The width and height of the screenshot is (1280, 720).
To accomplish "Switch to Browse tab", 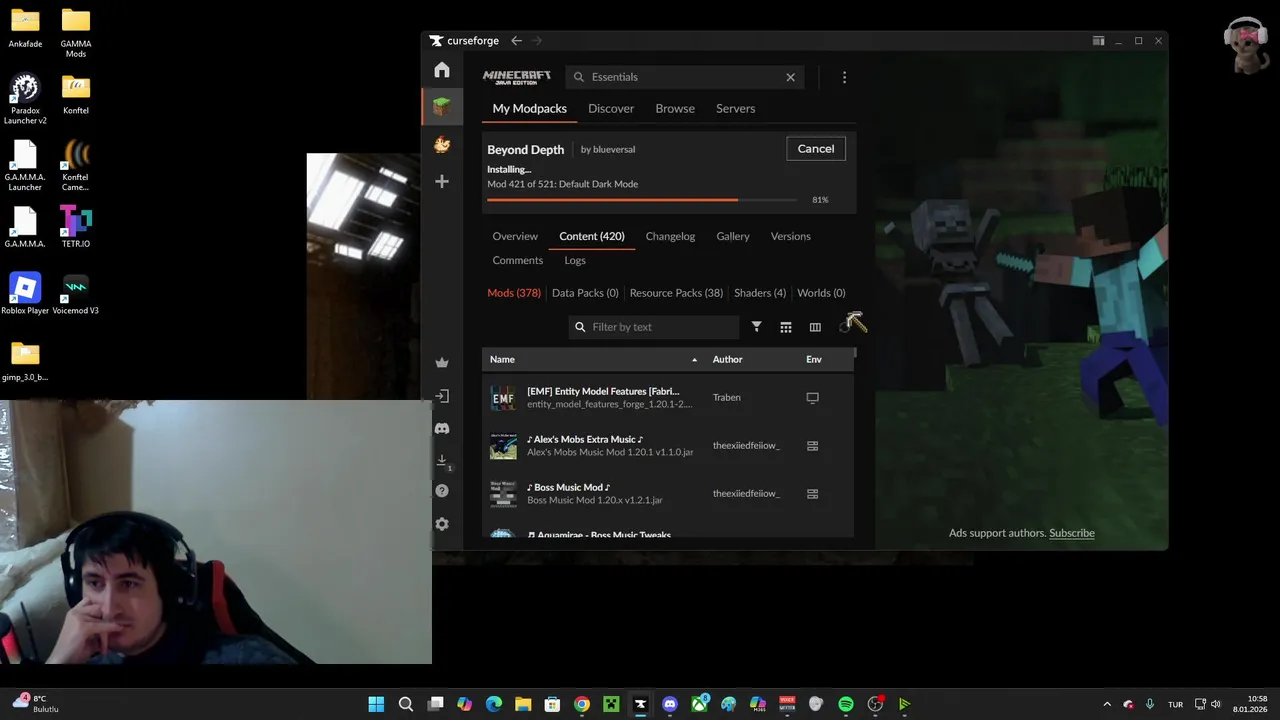I will tap(675, 108).
